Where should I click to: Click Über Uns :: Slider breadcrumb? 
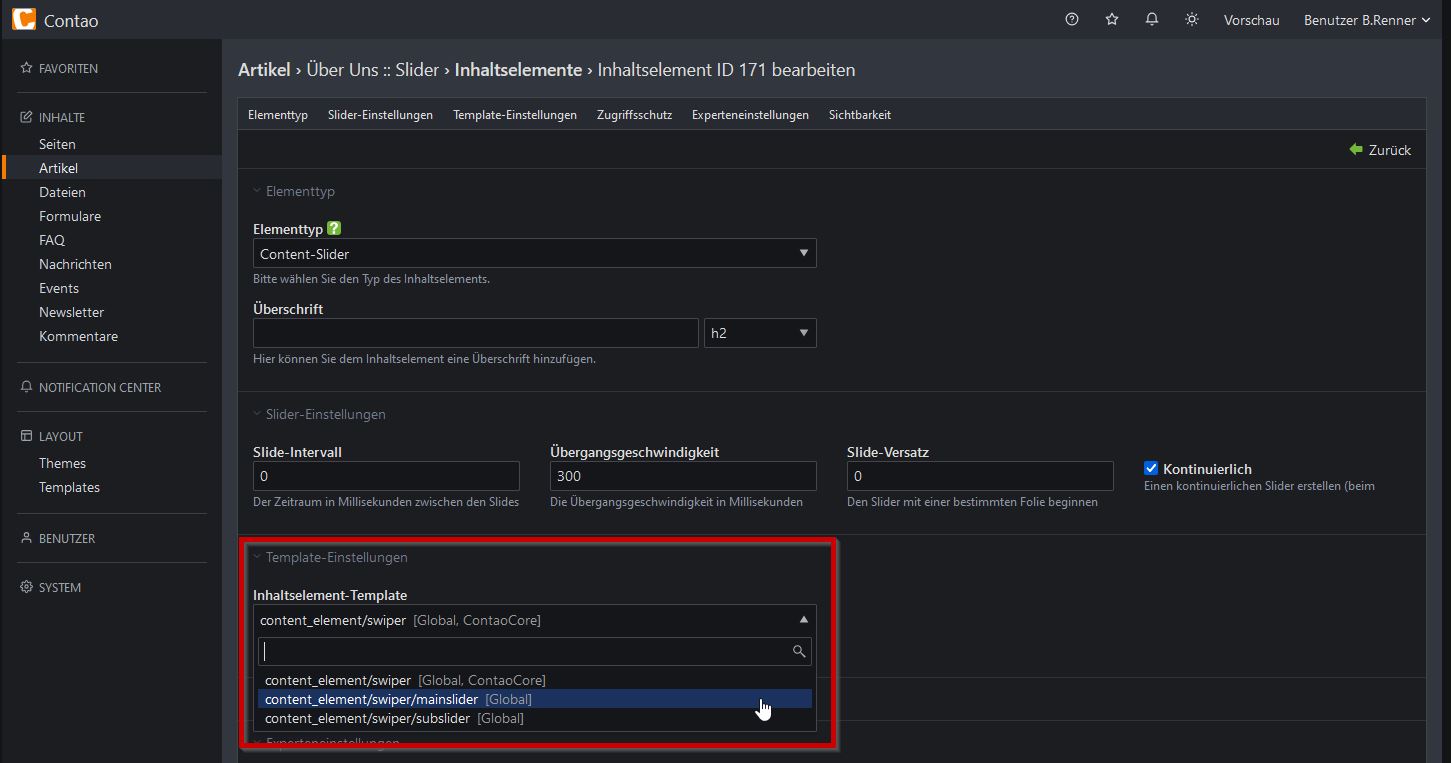(372, 70)
